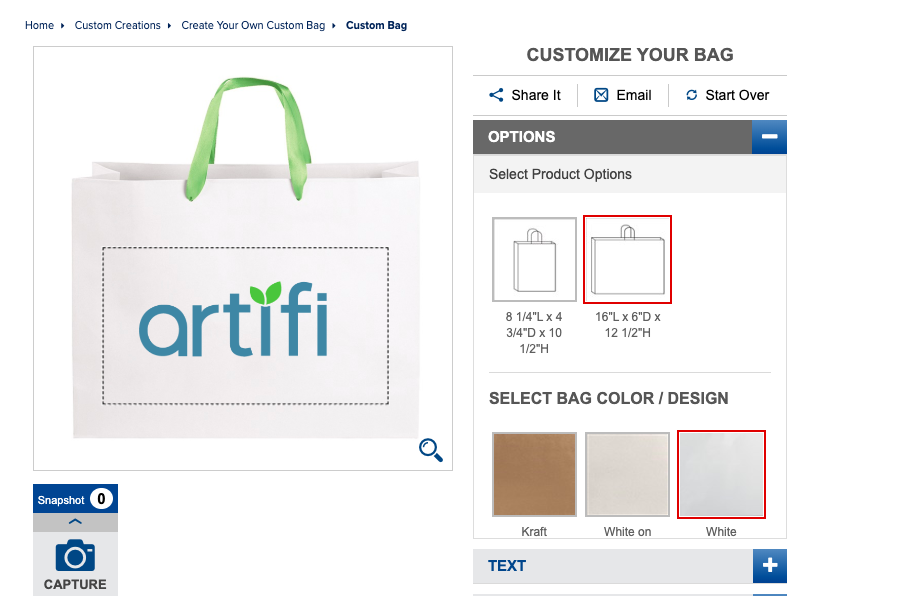Image resolution: width=908 pixels, height=596 pixels.
Task: Select the Kraft color swatch
Action: (533, 473)
